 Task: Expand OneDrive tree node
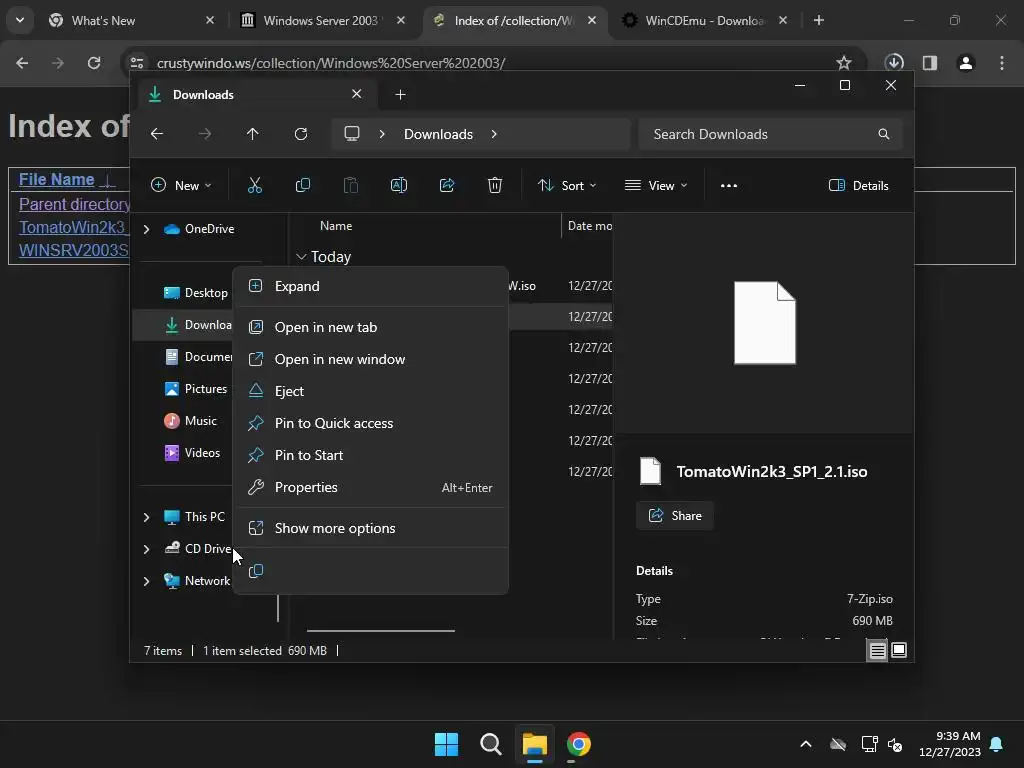[146, 229]
